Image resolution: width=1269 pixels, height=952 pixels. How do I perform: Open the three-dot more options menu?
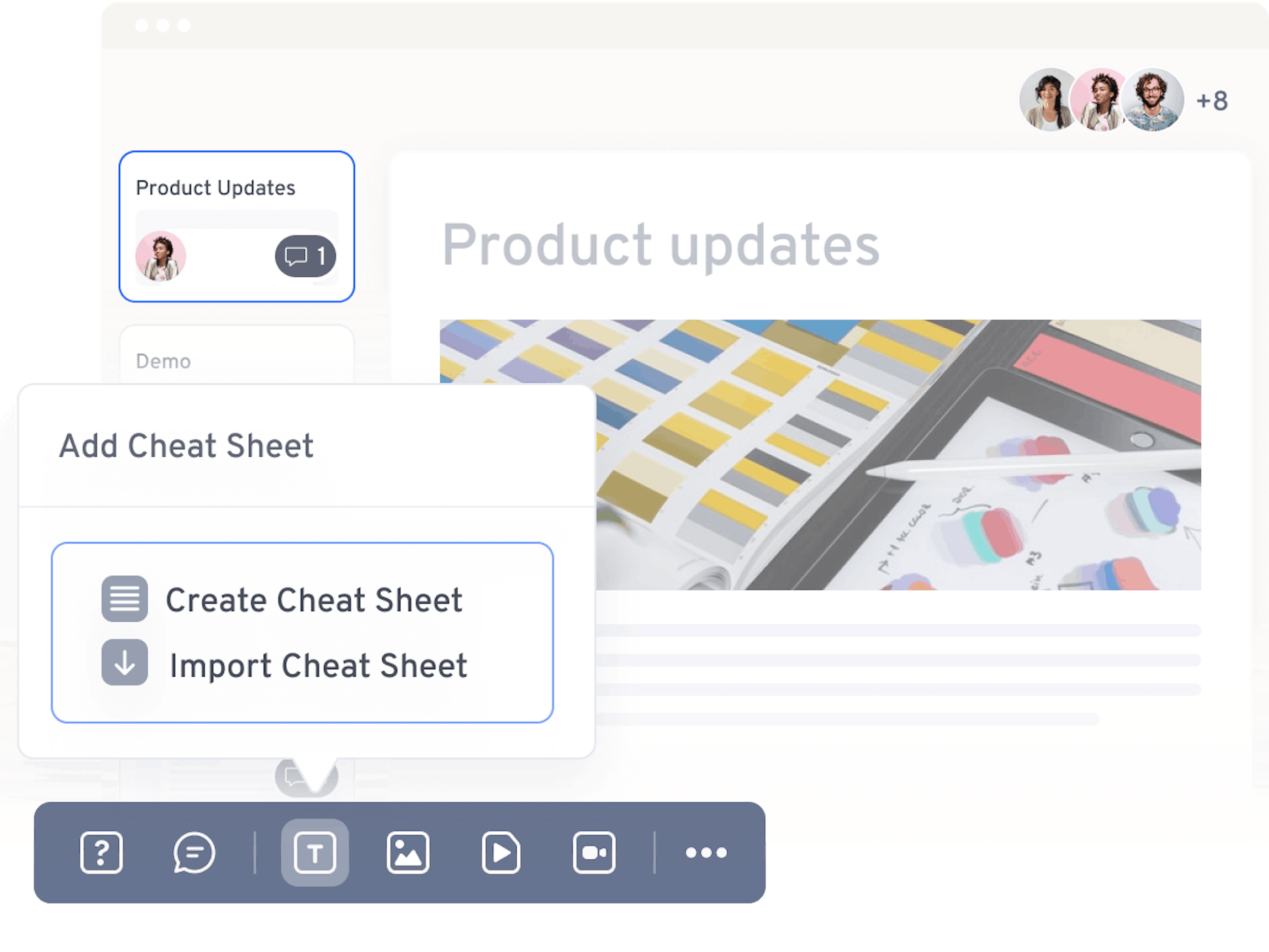point(706,852)
